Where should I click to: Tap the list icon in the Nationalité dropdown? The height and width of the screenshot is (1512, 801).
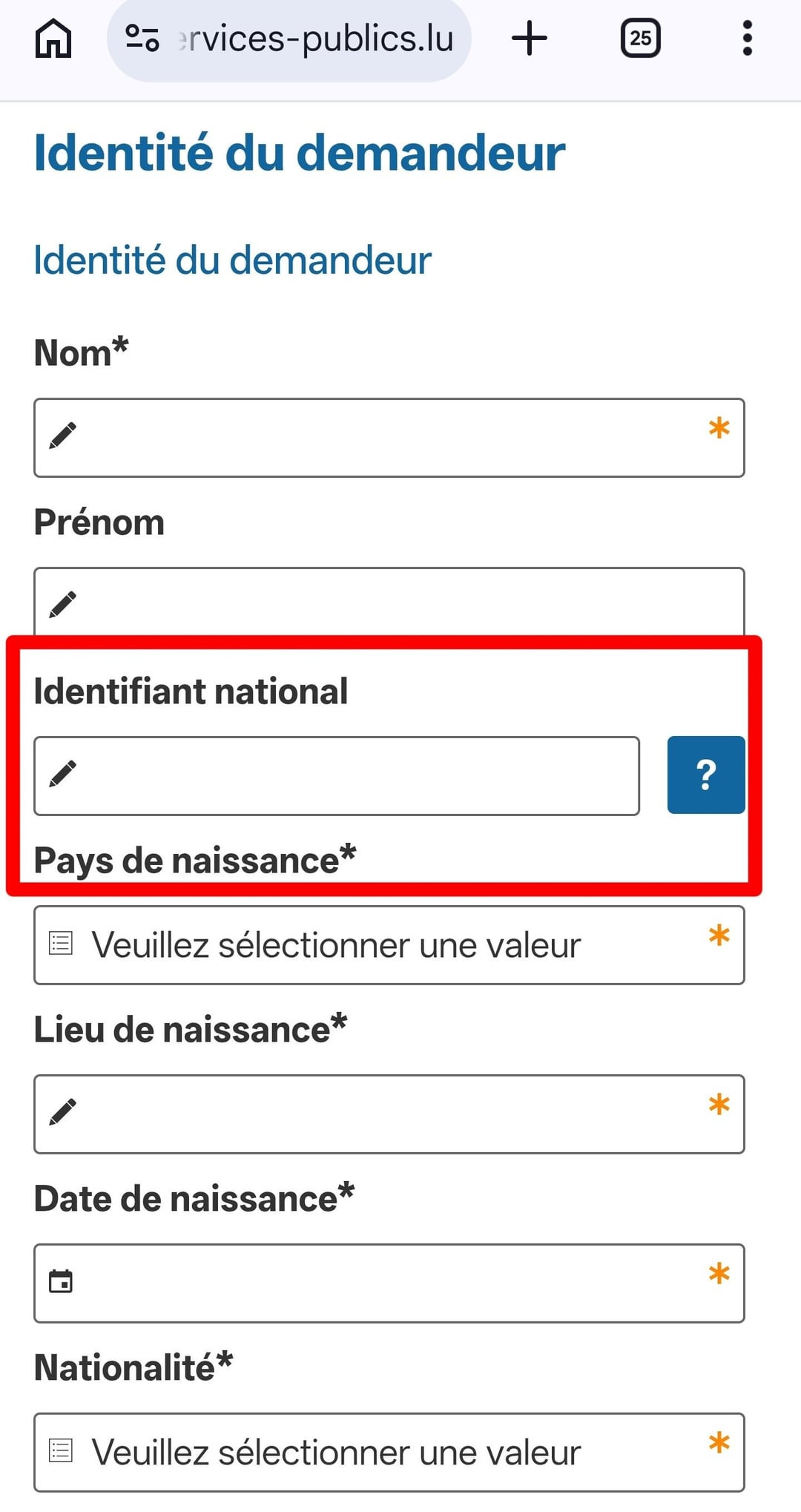pos(61,1450)
